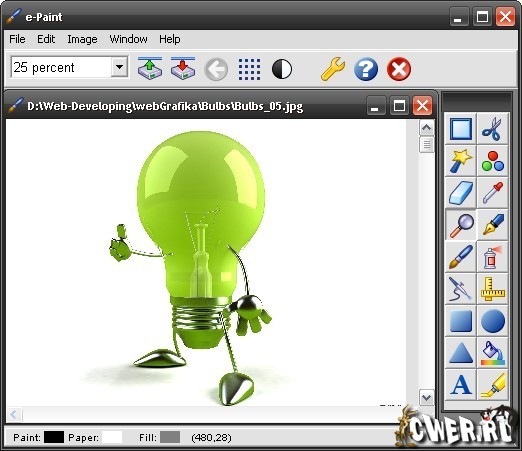This screenshot has height=451, width=522.
Task: Click the white Paper color swatch
Action: click(112, 437)
